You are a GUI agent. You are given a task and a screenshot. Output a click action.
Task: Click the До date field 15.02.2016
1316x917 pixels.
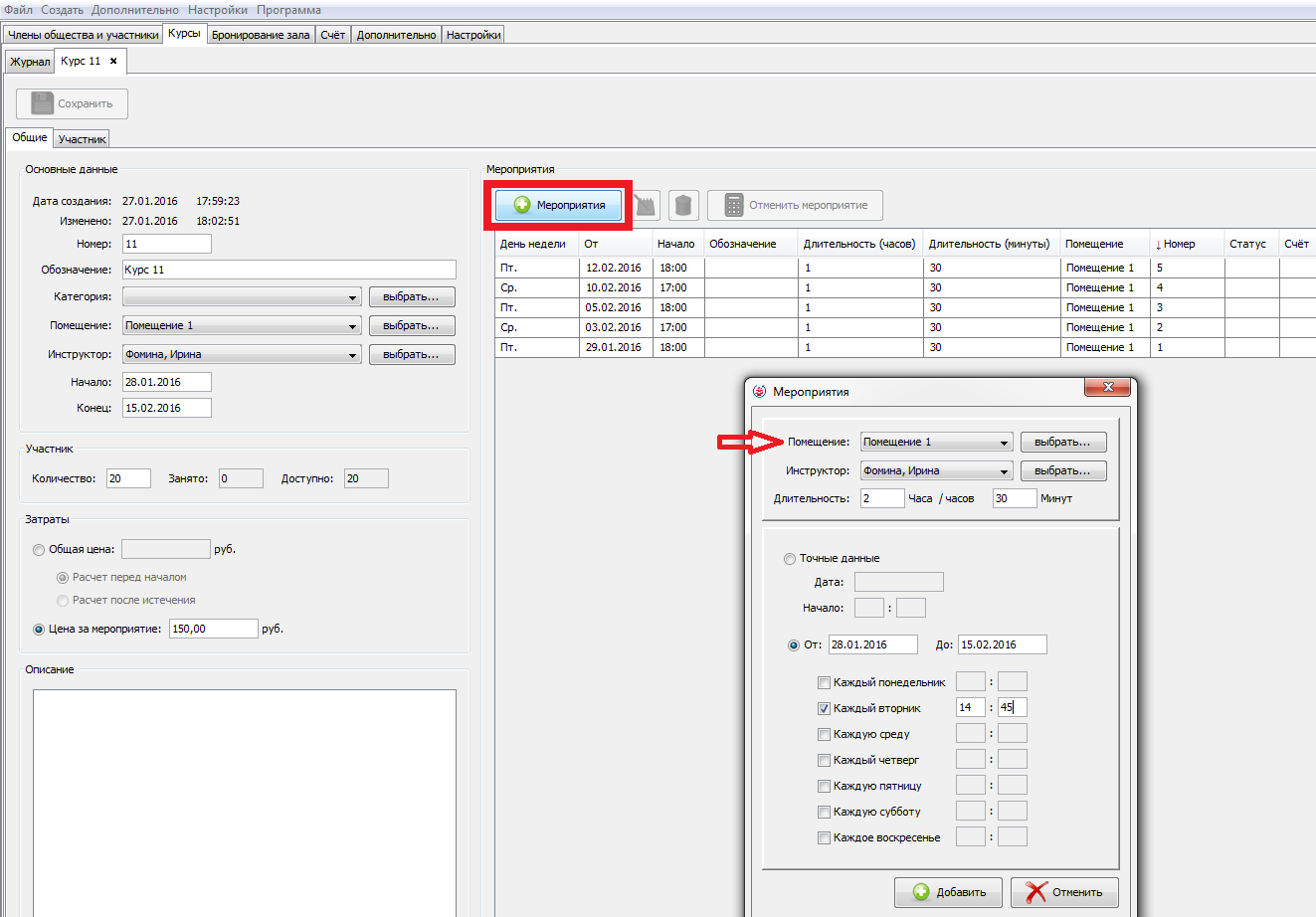pyautogui.click(x=1003, y=644)
